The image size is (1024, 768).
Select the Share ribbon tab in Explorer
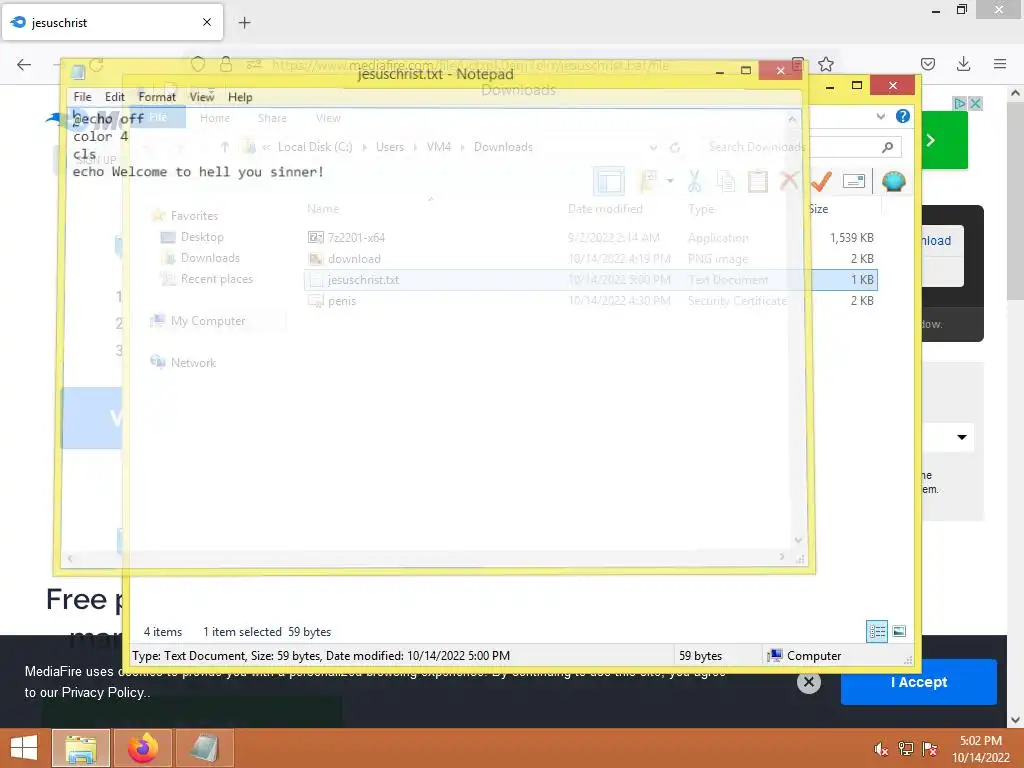tap(272, 118)
